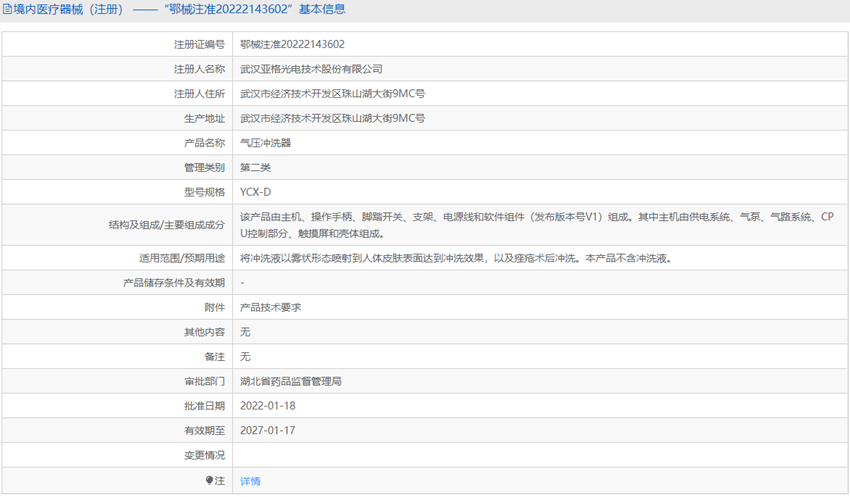Click the 管理类别 label
This screenshot has height=497, width=850.
204,167
